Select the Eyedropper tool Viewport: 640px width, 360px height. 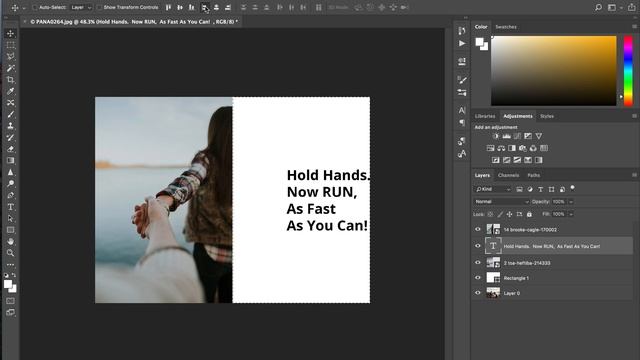pyautogui.click(x=11, y=91)
